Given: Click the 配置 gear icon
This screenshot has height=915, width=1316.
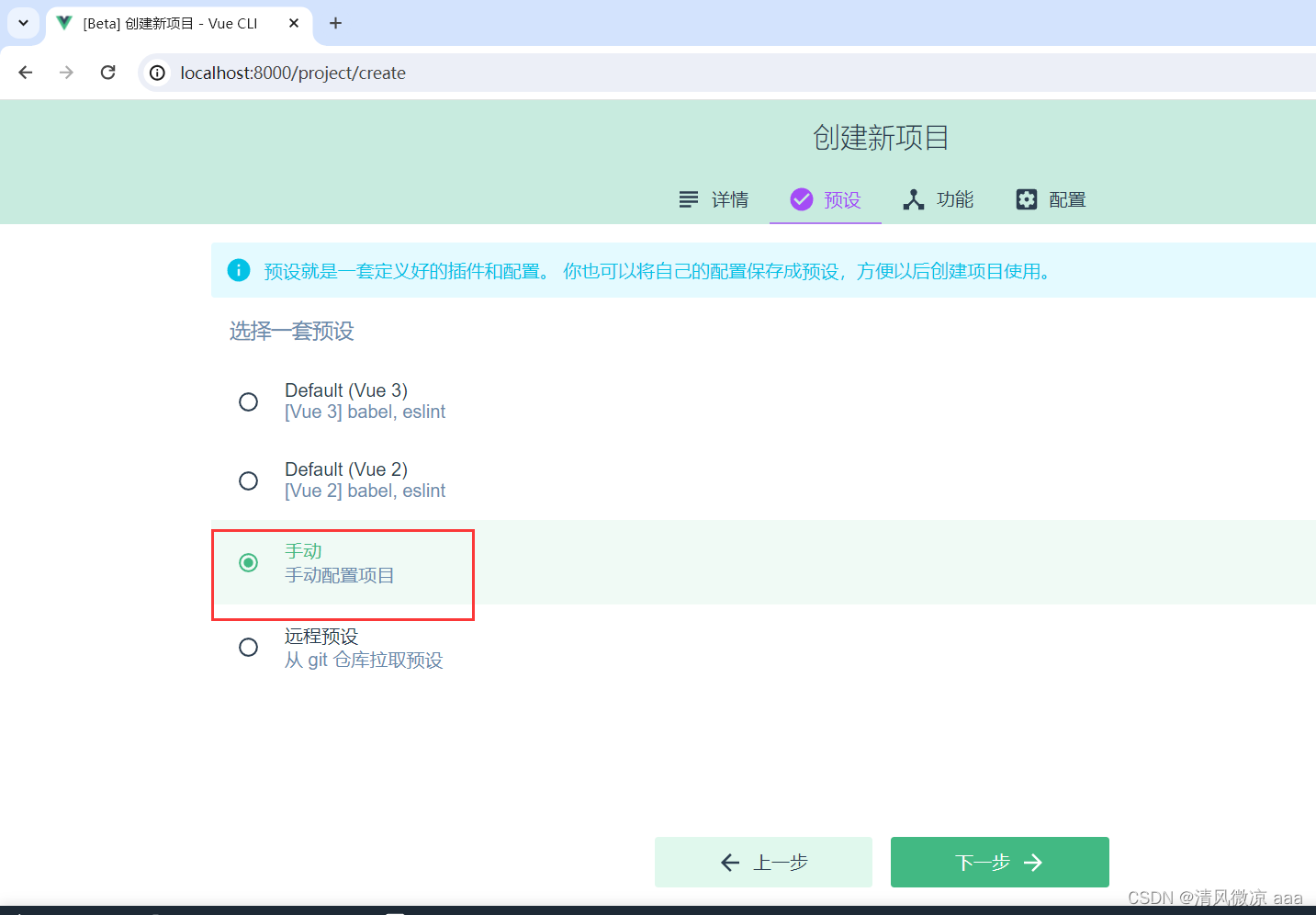Looking at the screenshot, I should (1027, 199).
